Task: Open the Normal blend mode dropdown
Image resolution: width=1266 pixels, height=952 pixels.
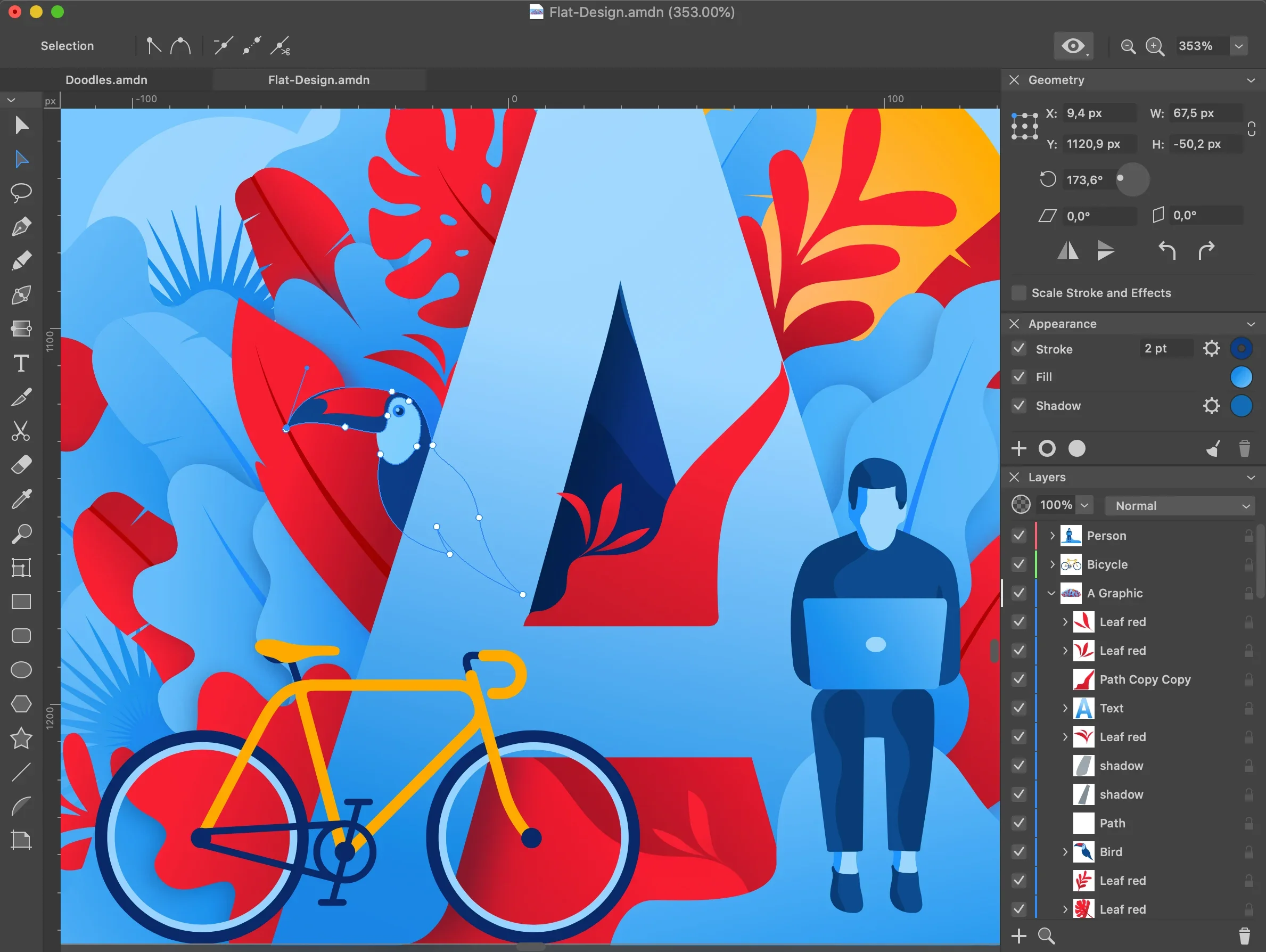Action: point(1180,505)
